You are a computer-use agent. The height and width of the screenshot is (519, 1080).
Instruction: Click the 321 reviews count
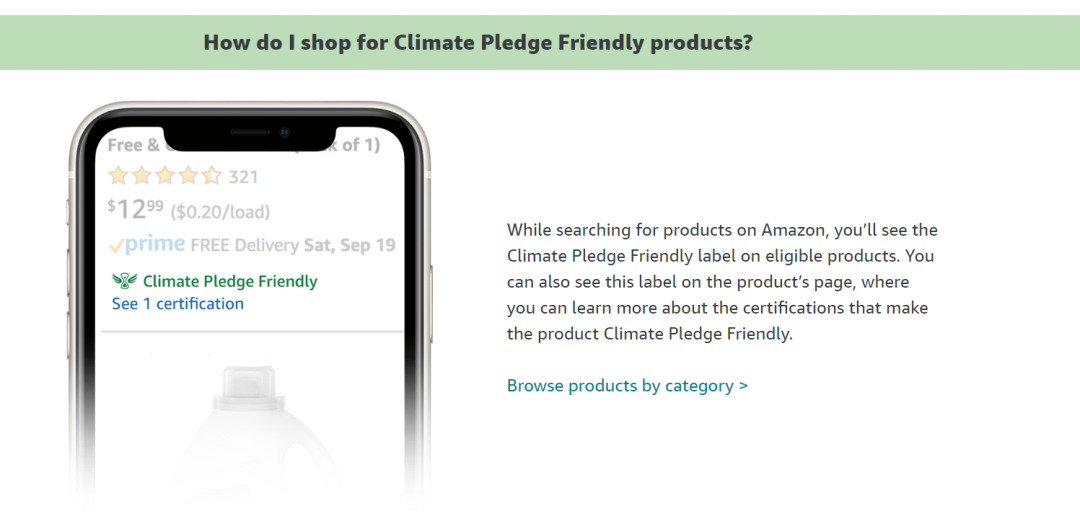[x=243, y=177]
